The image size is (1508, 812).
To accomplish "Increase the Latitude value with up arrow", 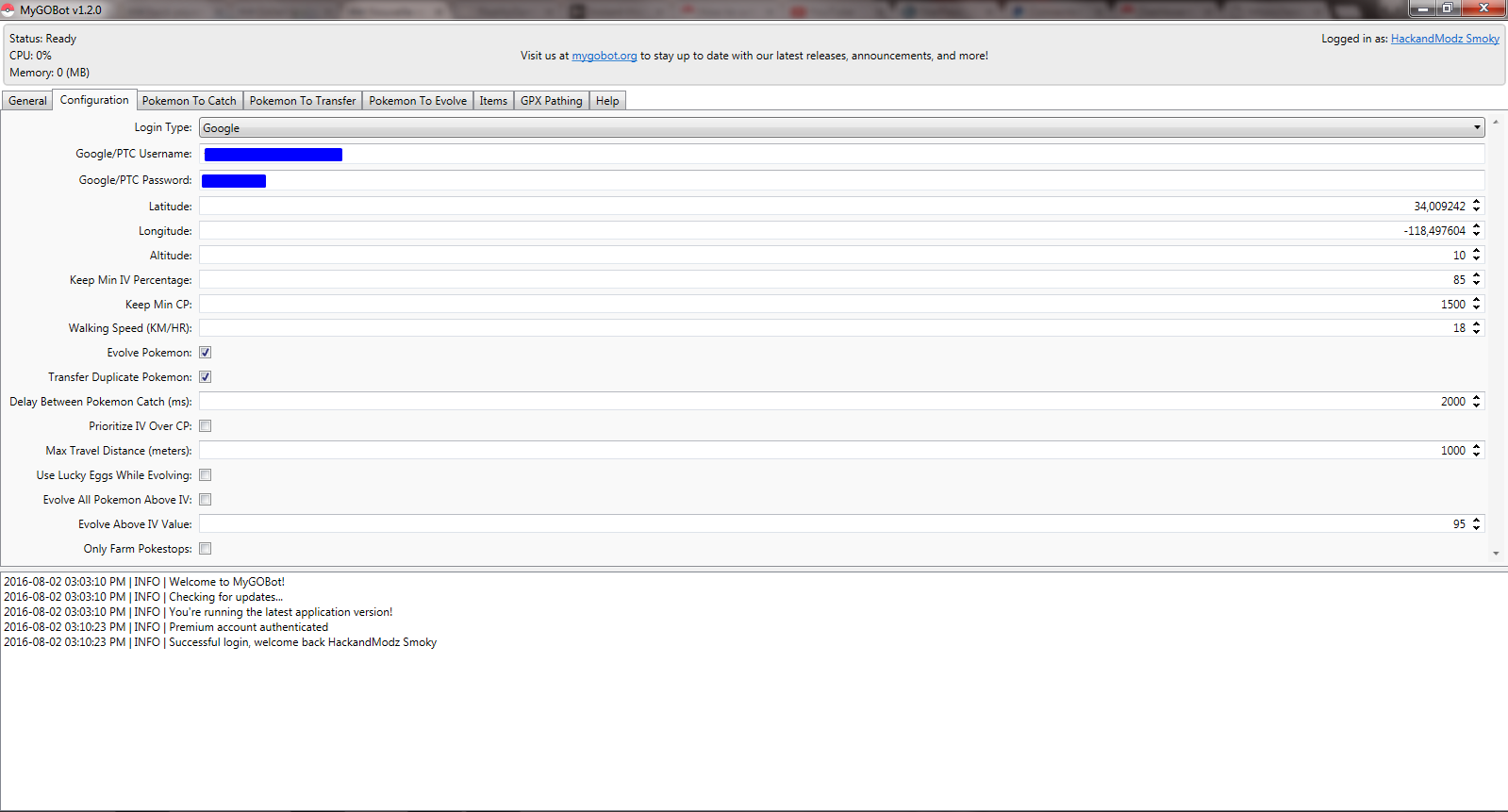I will tap(1477, 202).
